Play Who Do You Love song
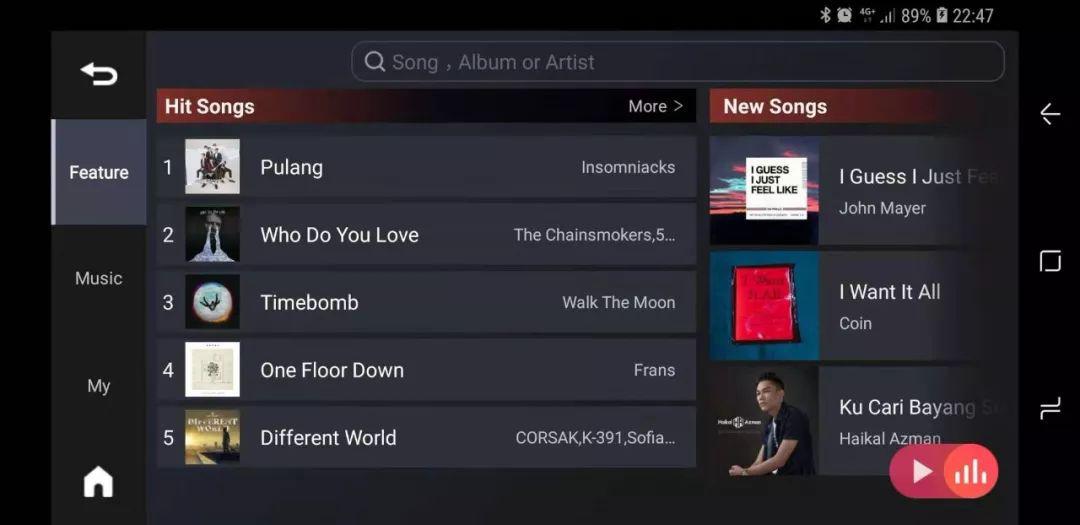Screen dimensions: 1080x525 tap(426, 234)
